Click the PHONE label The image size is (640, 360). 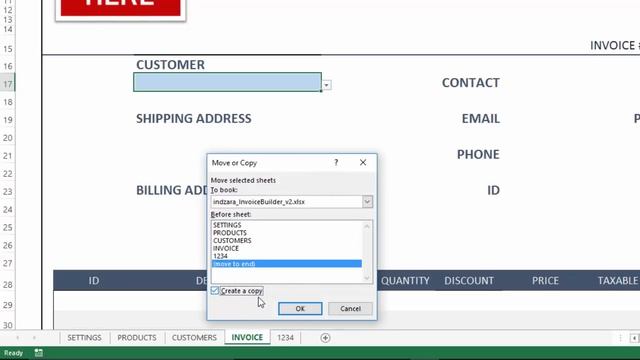pos(478,154)
